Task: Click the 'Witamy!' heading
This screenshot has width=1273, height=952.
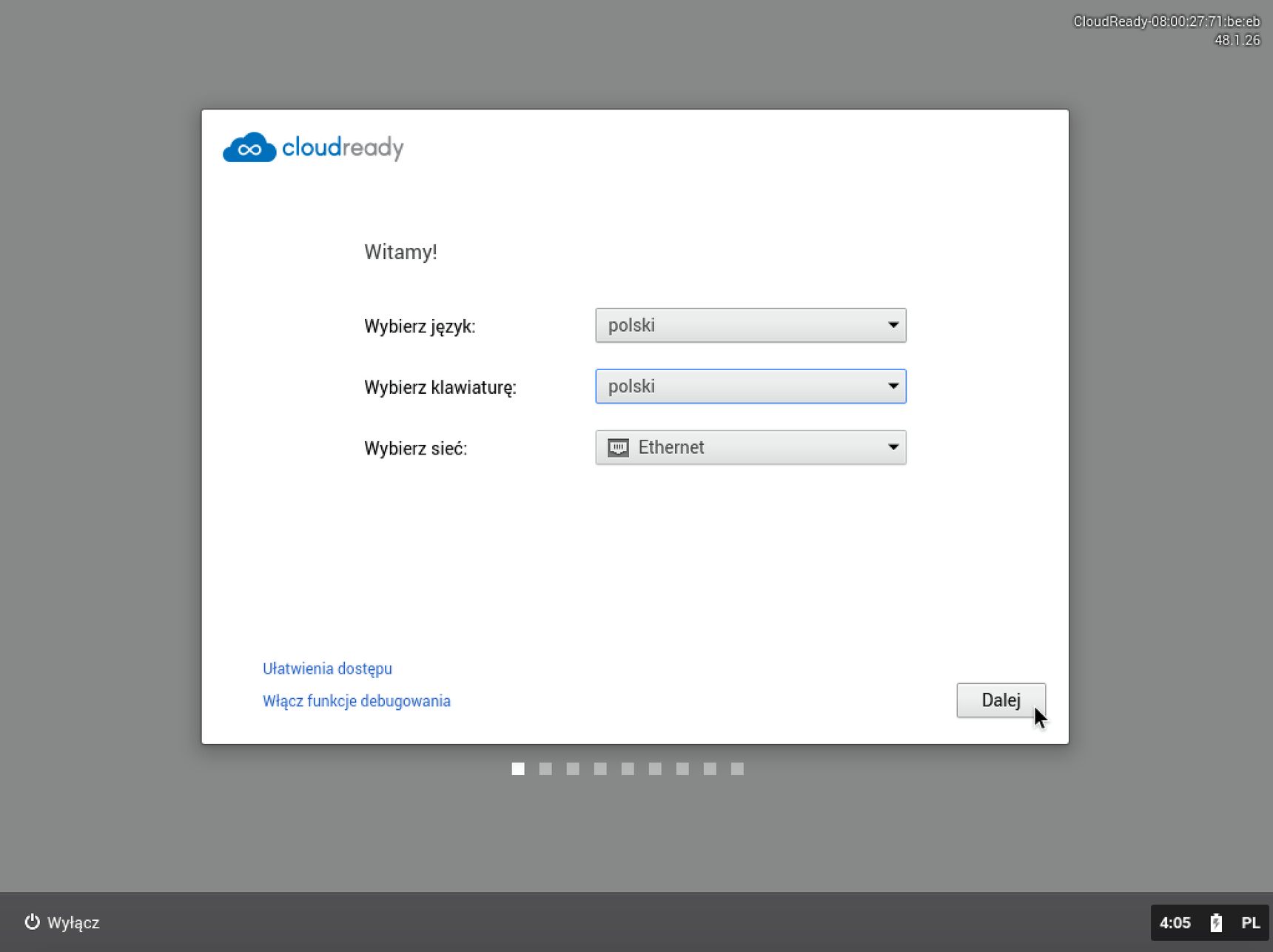Action: 400,252
